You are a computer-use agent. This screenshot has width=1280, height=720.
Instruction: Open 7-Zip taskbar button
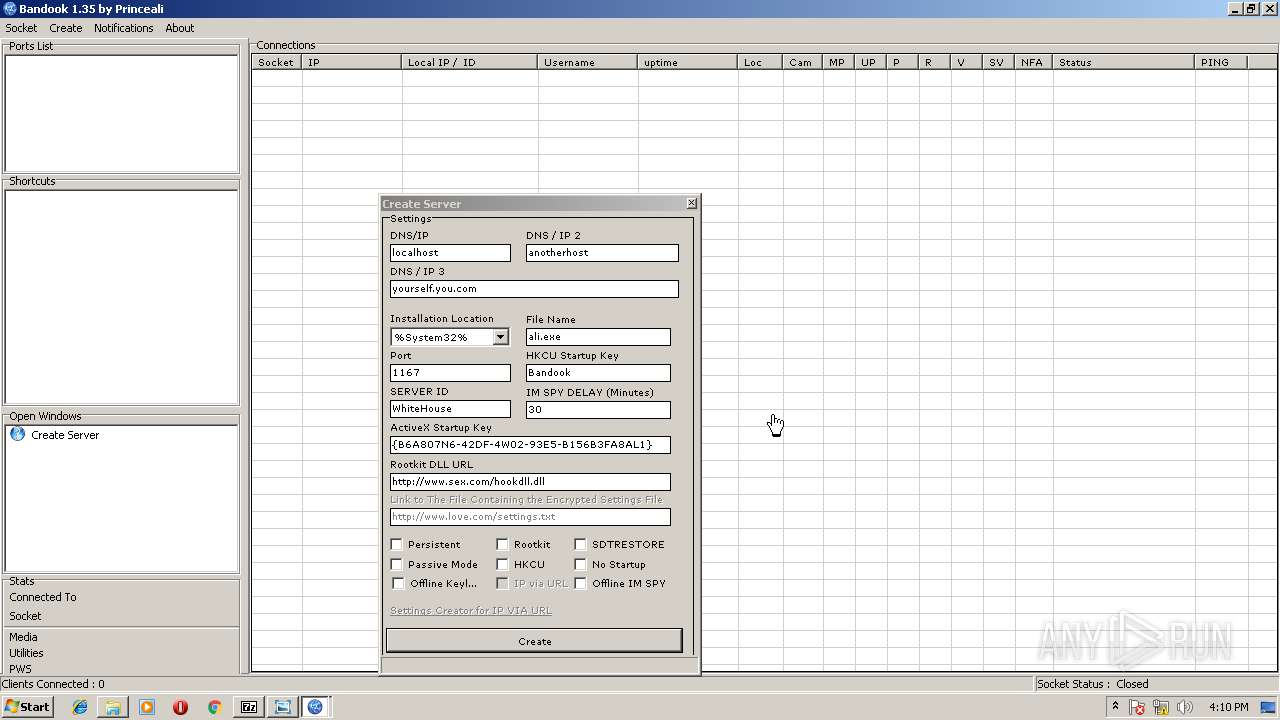pos(249,707)
